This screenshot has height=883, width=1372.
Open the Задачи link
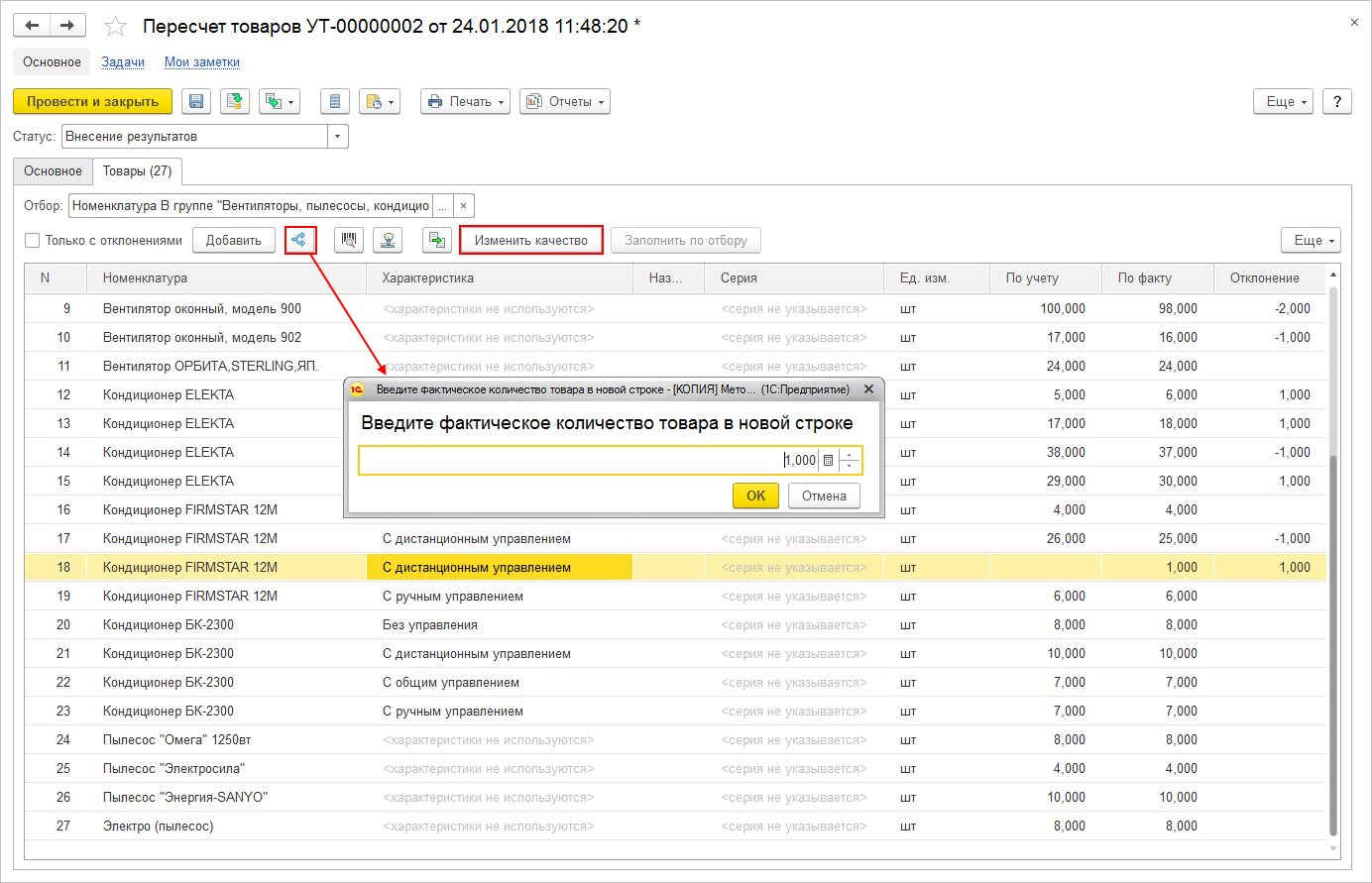(x=123, y=61)
